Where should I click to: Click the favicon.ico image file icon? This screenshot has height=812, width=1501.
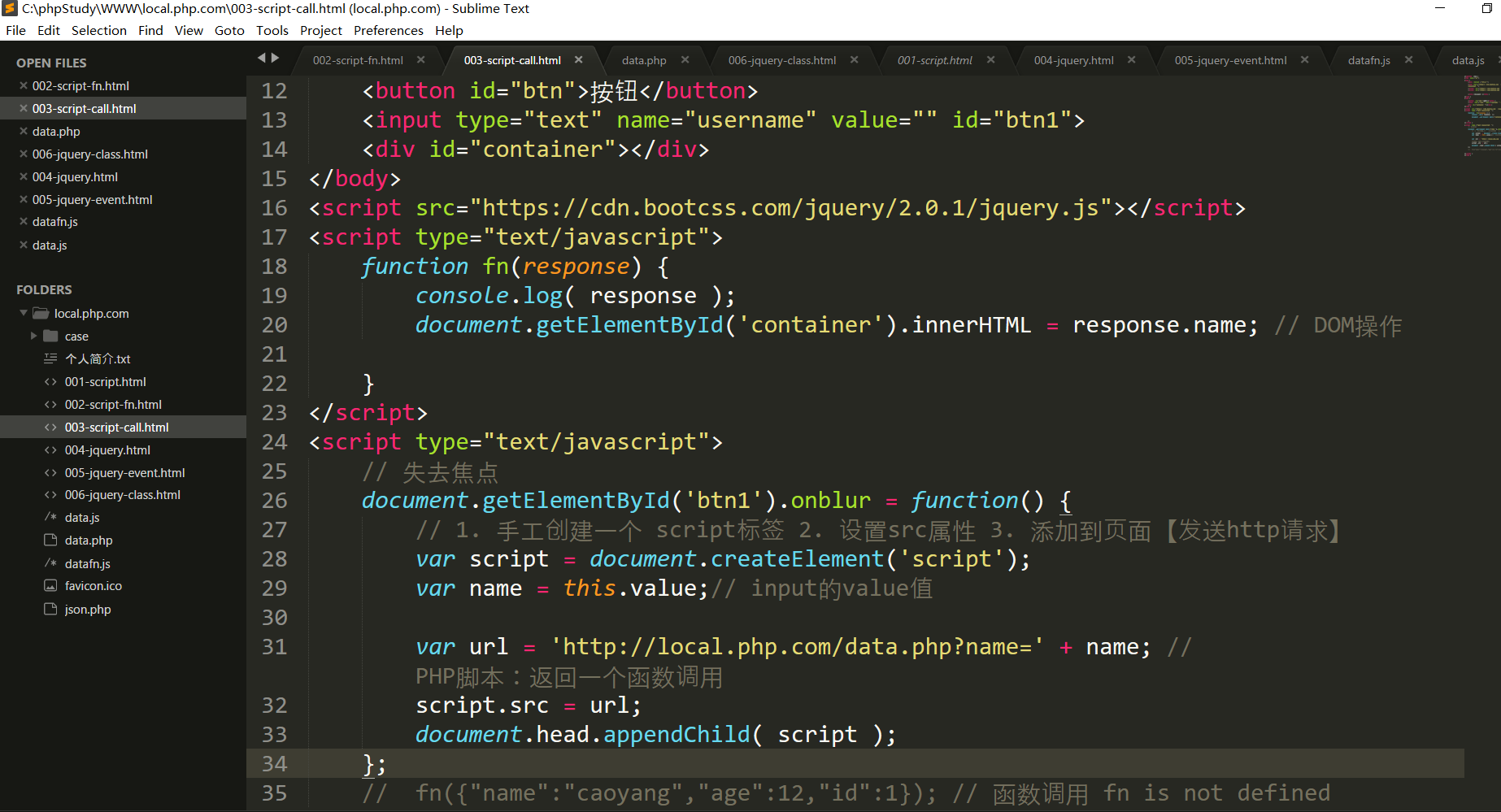(x=50, y=586)
